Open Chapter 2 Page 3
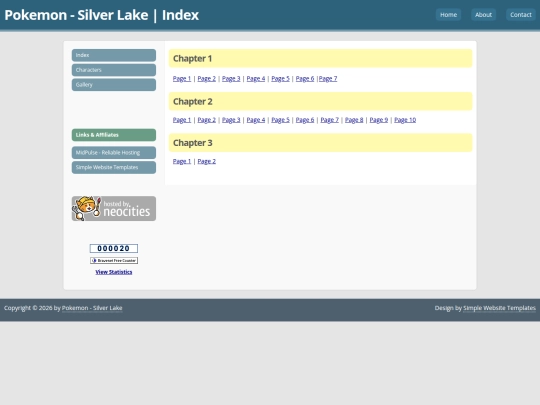 point(231,120)
